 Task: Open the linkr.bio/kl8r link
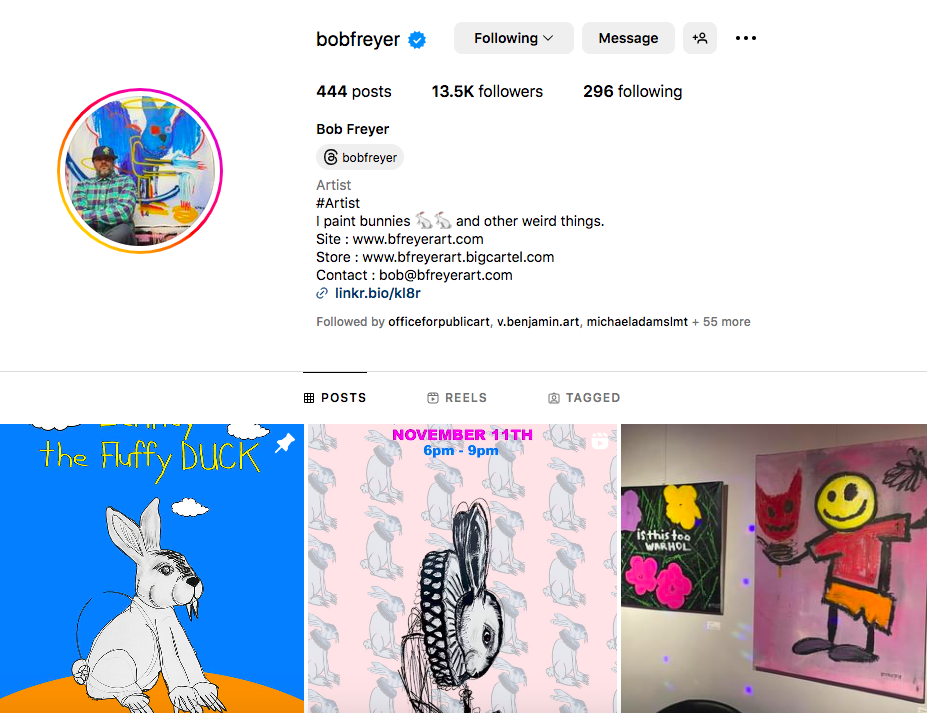click(x=378, y=293)
